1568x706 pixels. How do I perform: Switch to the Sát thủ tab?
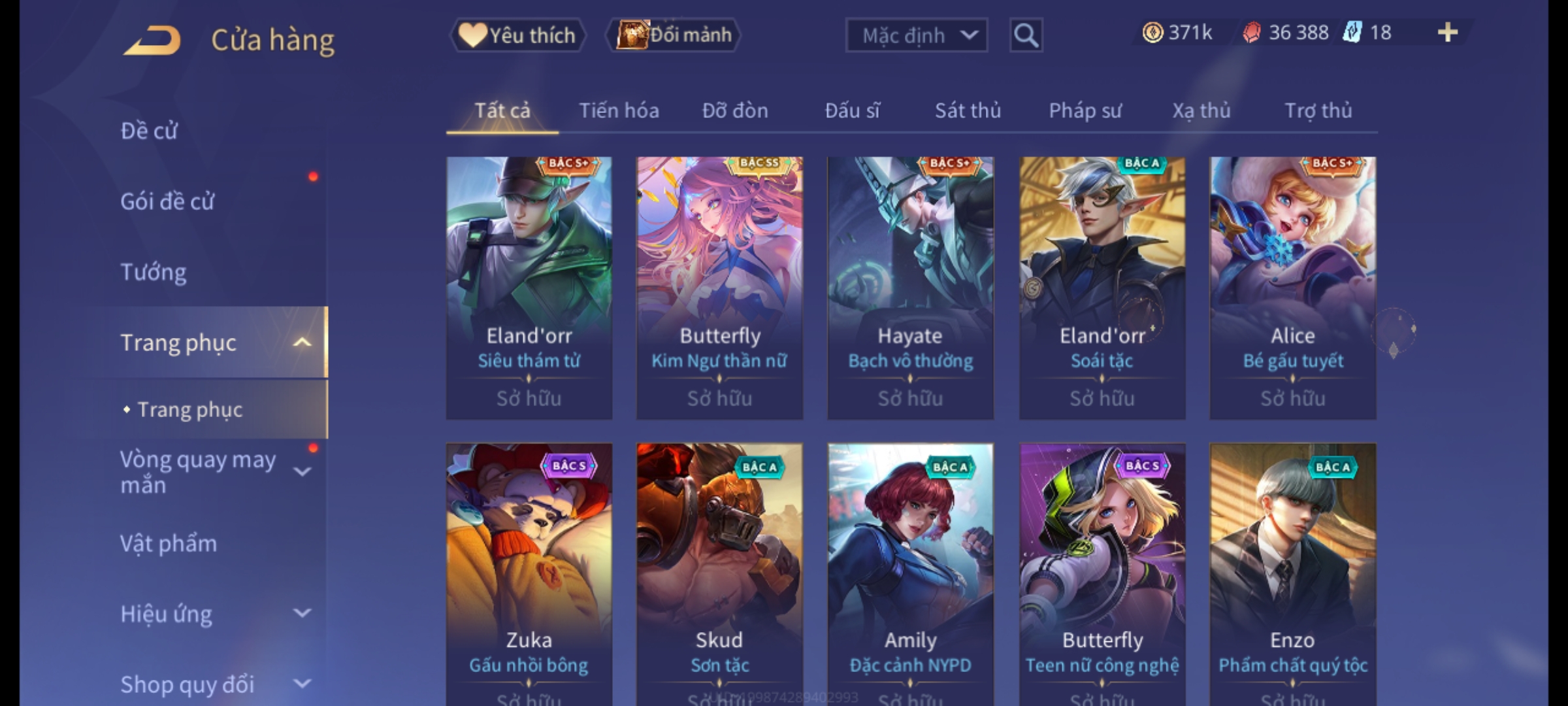pyautogui.click(x=968, y=110)
